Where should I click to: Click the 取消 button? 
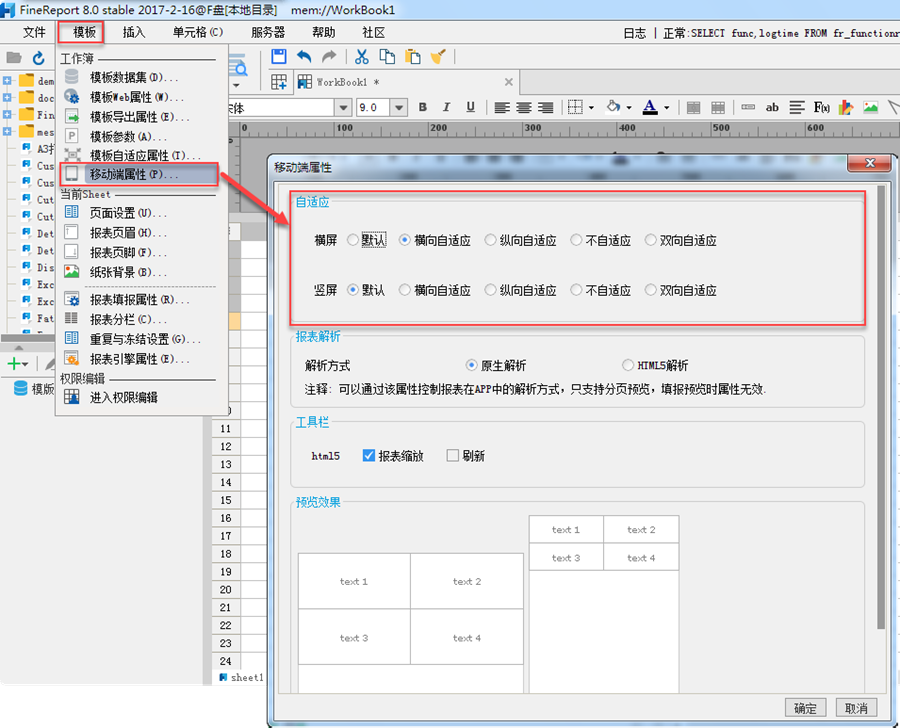pyautogui.click(x=856, y=707)
